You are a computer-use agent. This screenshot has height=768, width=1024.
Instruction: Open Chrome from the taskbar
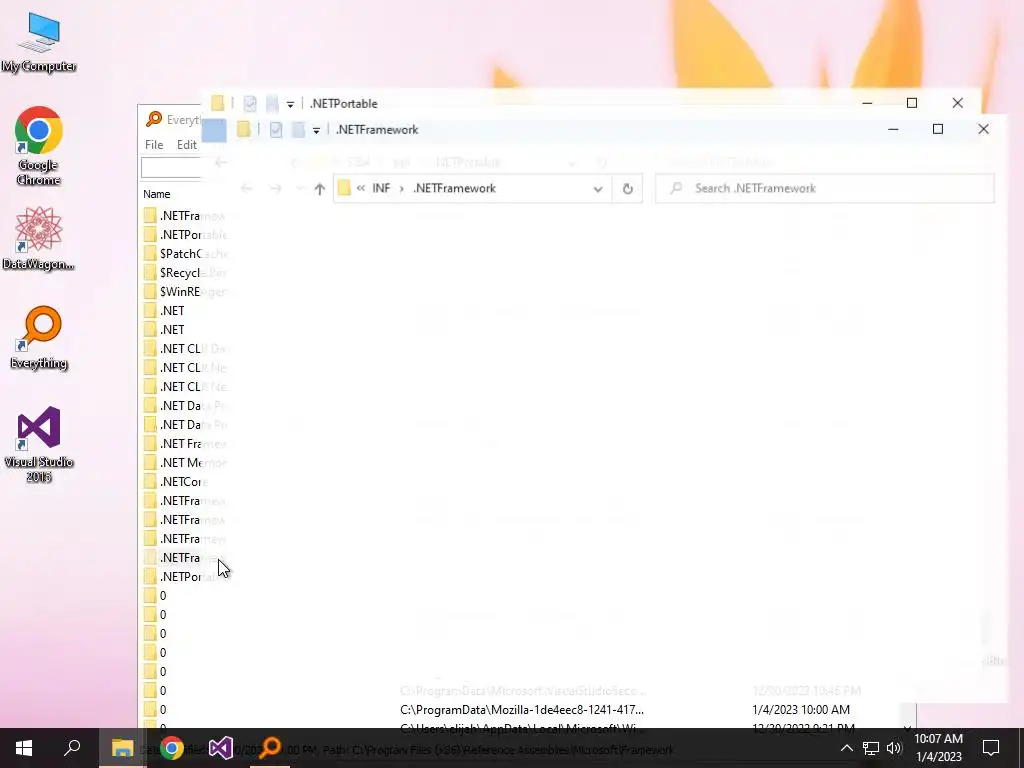point(172,748)
